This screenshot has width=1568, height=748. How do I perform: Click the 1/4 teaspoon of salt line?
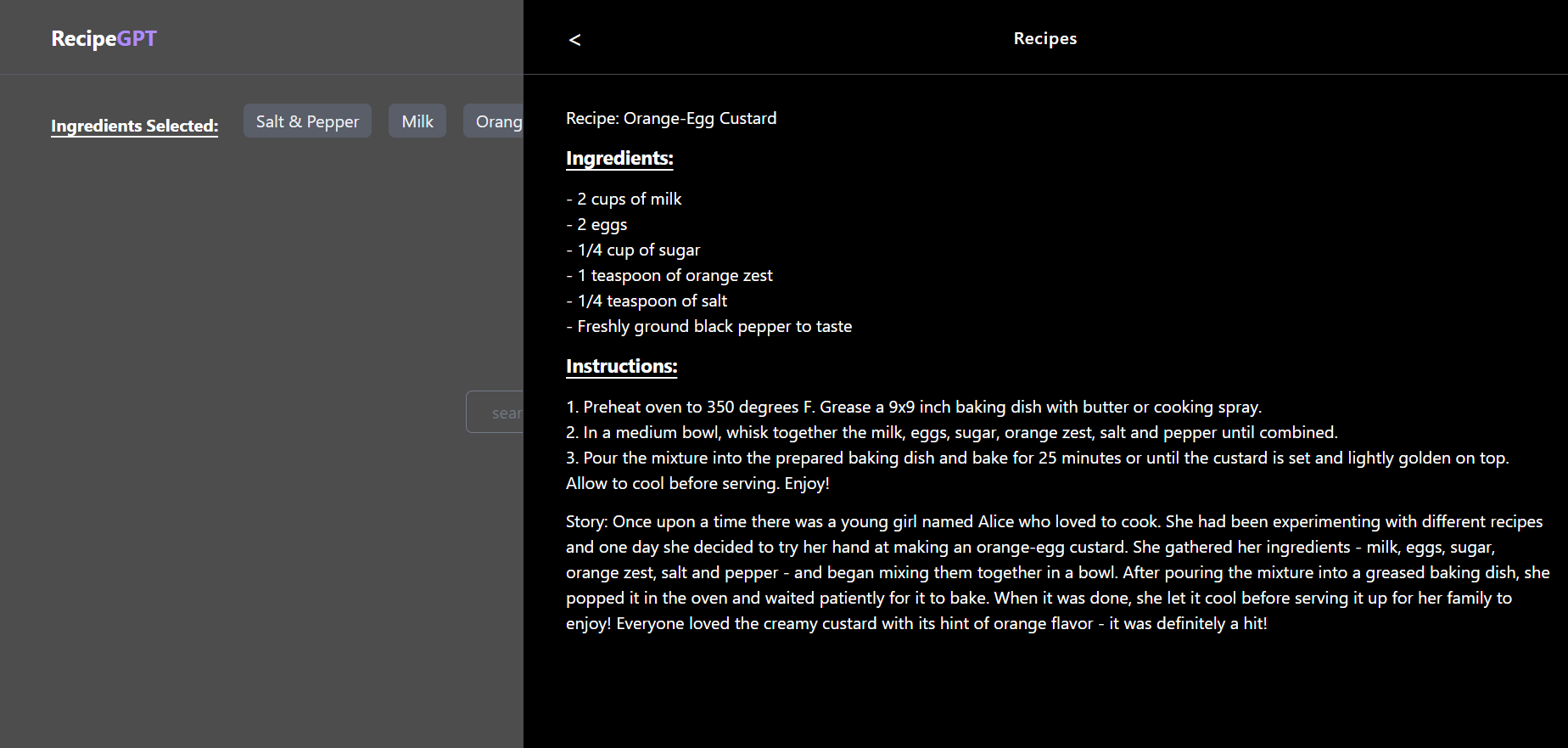(647, 301)
